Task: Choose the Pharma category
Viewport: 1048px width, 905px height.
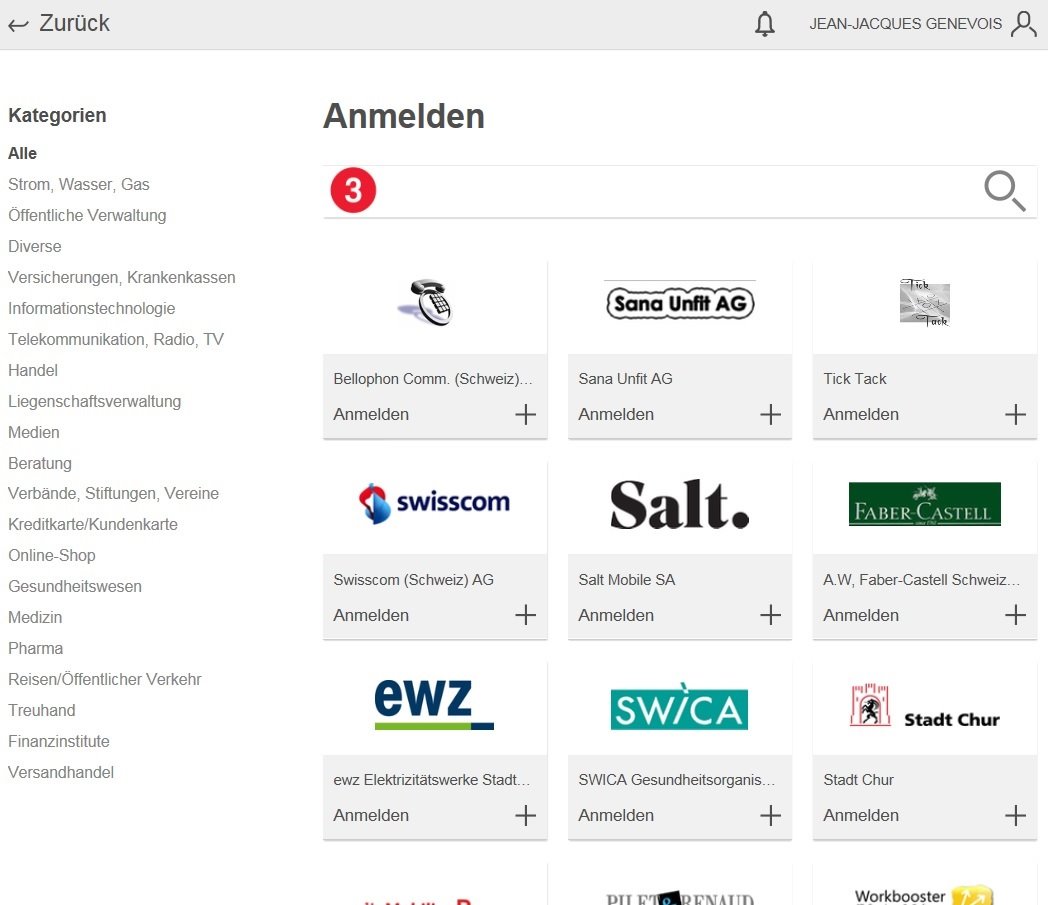Action: [x=35, y=648]
